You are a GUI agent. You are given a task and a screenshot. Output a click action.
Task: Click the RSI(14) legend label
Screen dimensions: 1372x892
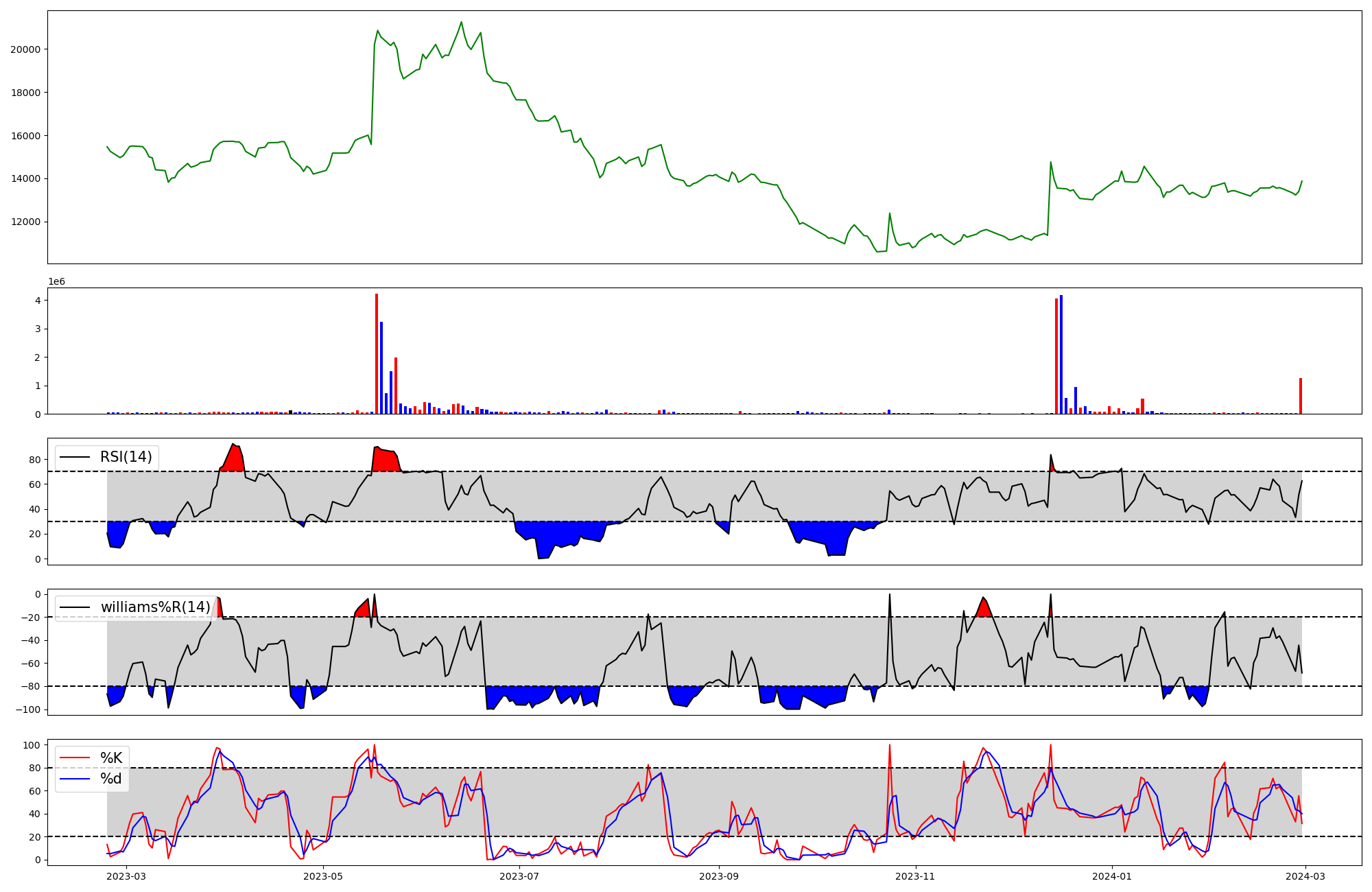point(126,457)
